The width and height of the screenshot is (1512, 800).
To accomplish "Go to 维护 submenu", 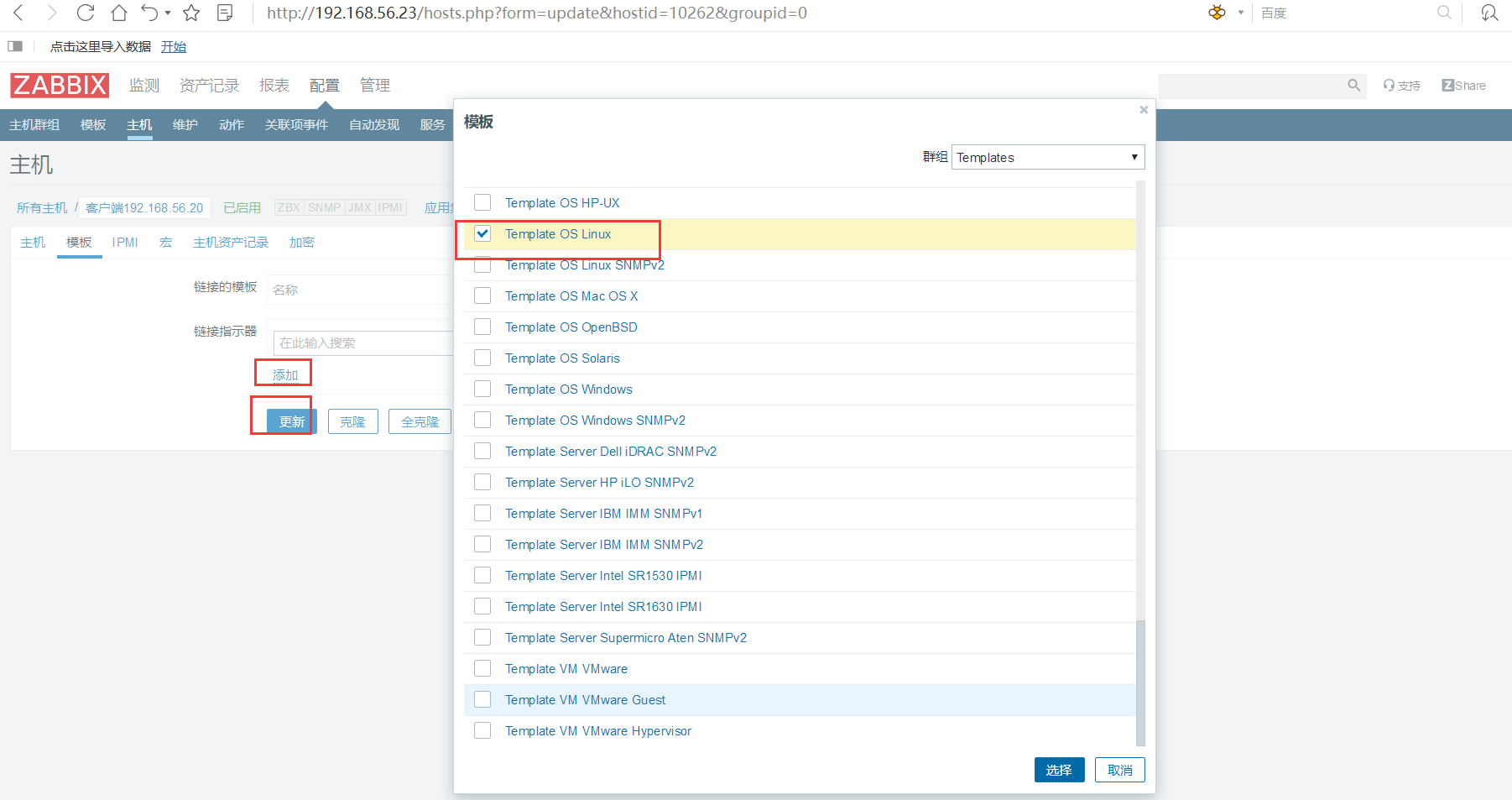I will coord(185,124).
